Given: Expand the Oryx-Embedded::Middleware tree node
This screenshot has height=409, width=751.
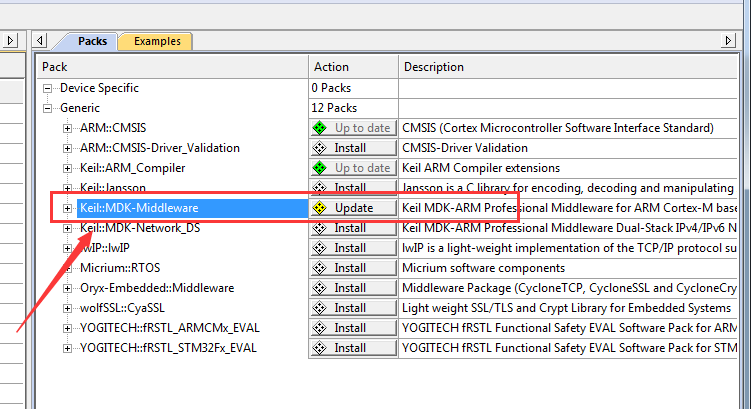Looking at the screenshot, I should click(x=68, y=288).
